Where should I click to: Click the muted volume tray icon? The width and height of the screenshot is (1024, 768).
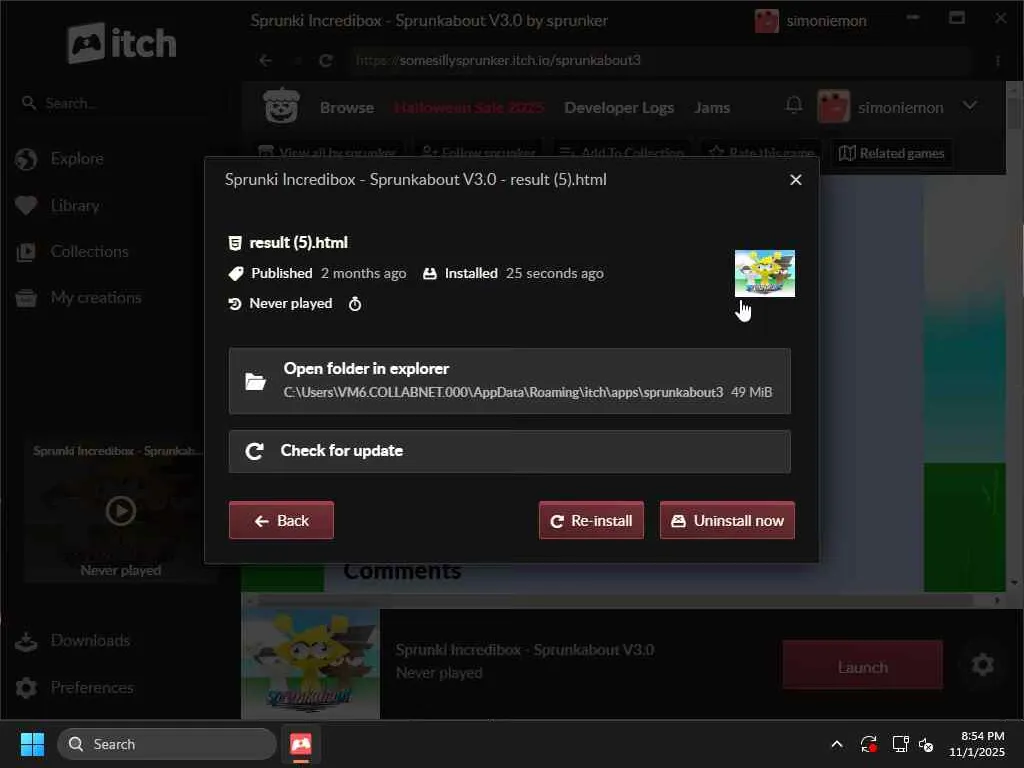[925, 744]
